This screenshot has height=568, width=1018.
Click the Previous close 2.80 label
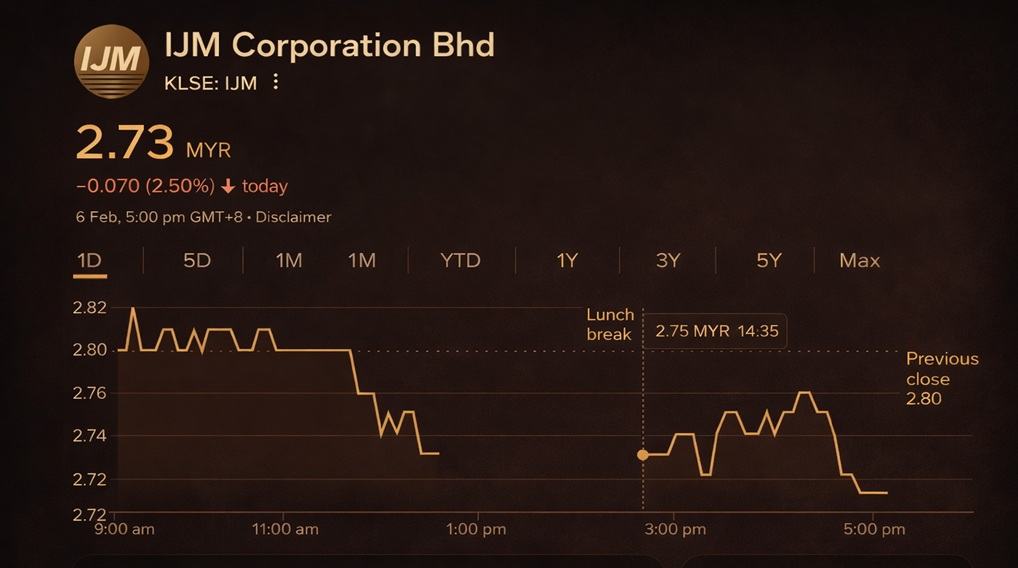tap(942, 378)
